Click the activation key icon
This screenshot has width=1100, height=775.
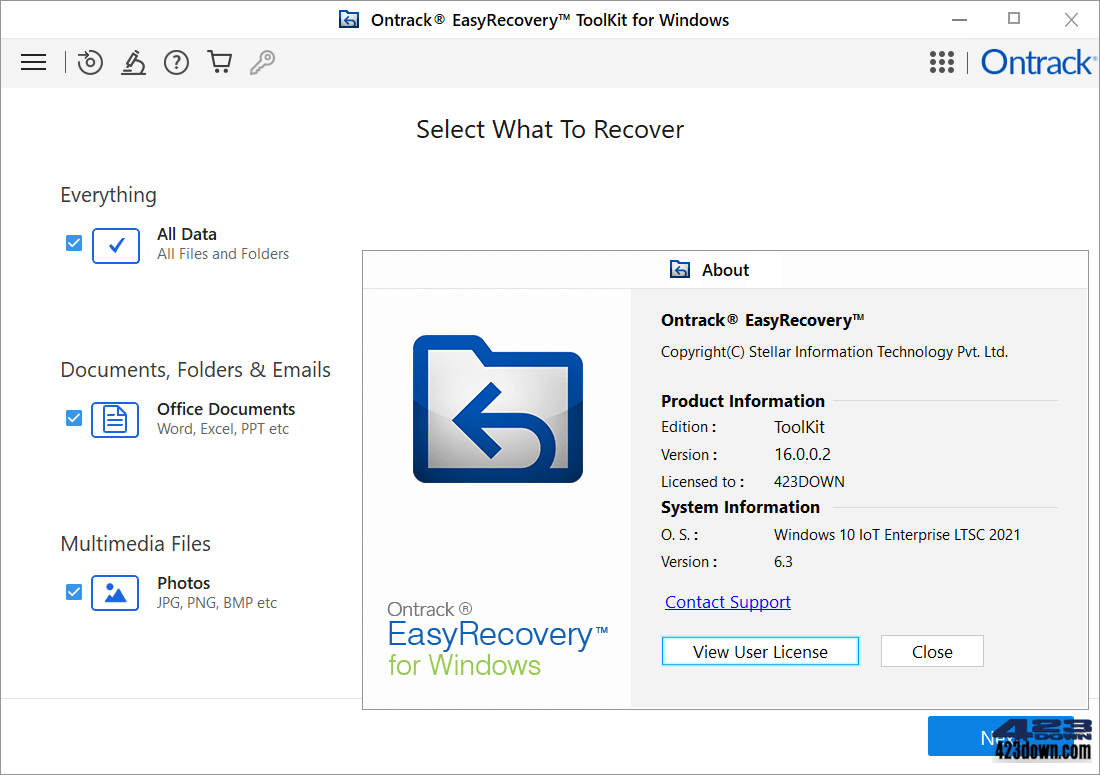[262, 62]
